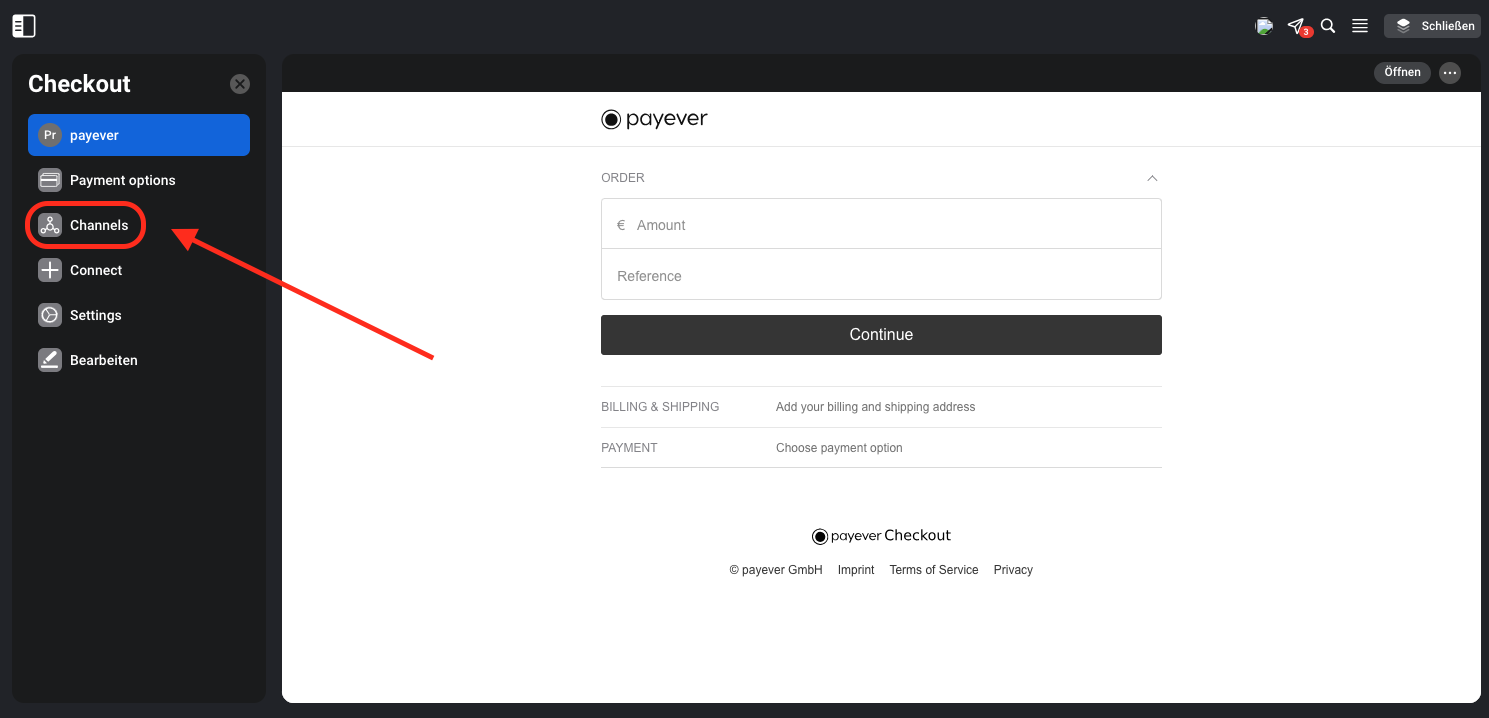Click the Bearbeiten pencil icon
Viewport: 1489px width, 718px height.
tap(50, 360)
